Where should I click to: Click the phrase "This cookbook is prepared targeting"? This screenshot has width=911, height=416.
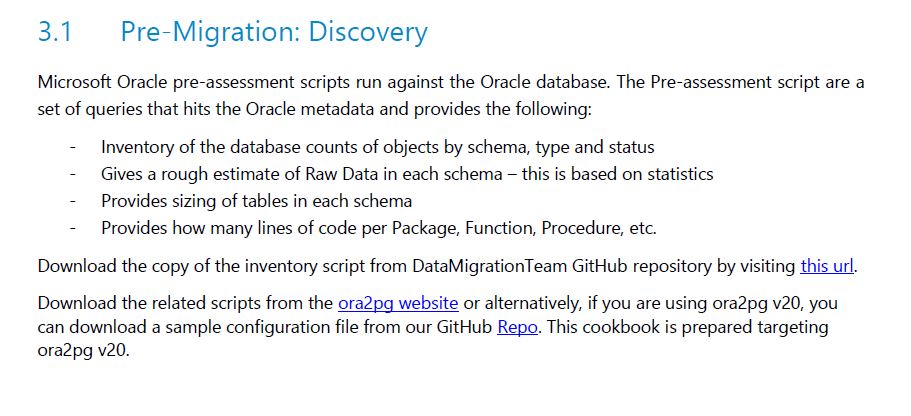(x=688, y=327)
